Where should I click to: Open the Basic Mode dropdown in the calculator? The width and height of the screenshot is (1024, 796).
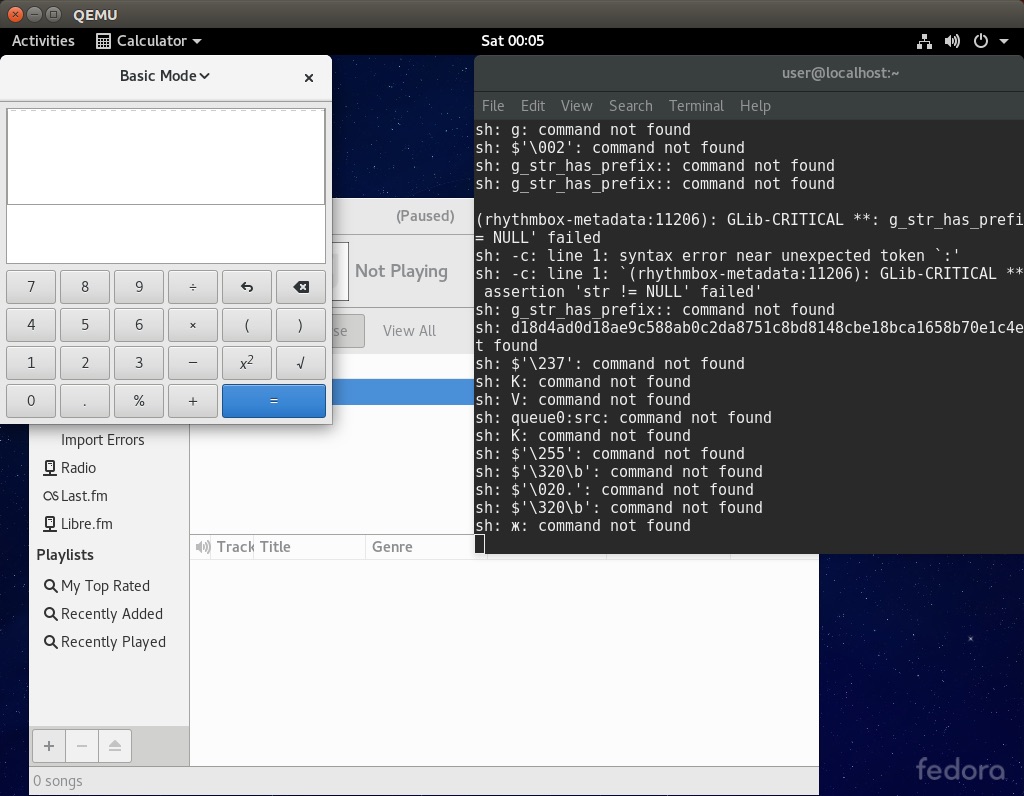click(164, 76)
